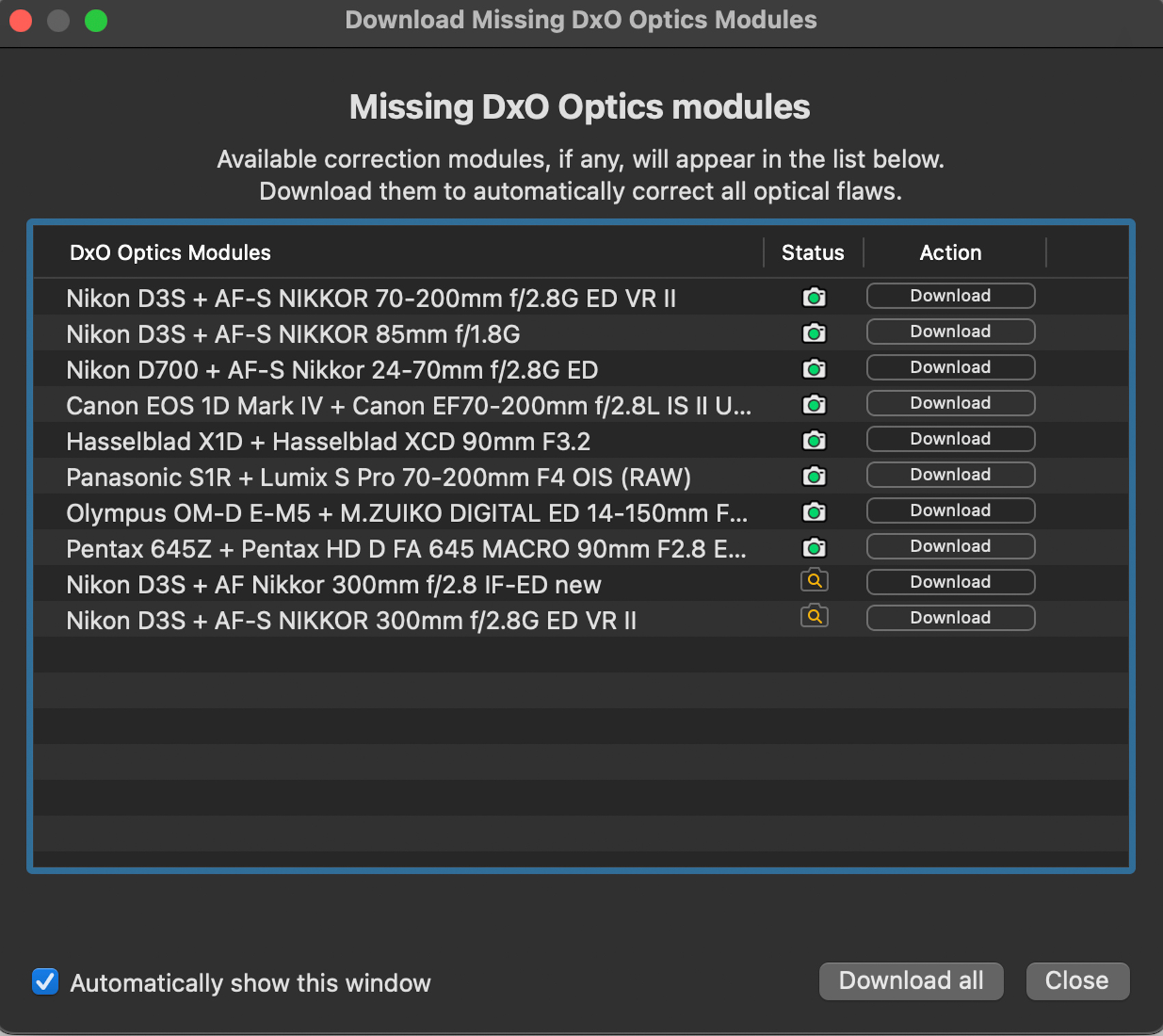Download Olympus OM-D E-M5 M.ZUIKO module

pyautogui.click(x=950, y=510)
